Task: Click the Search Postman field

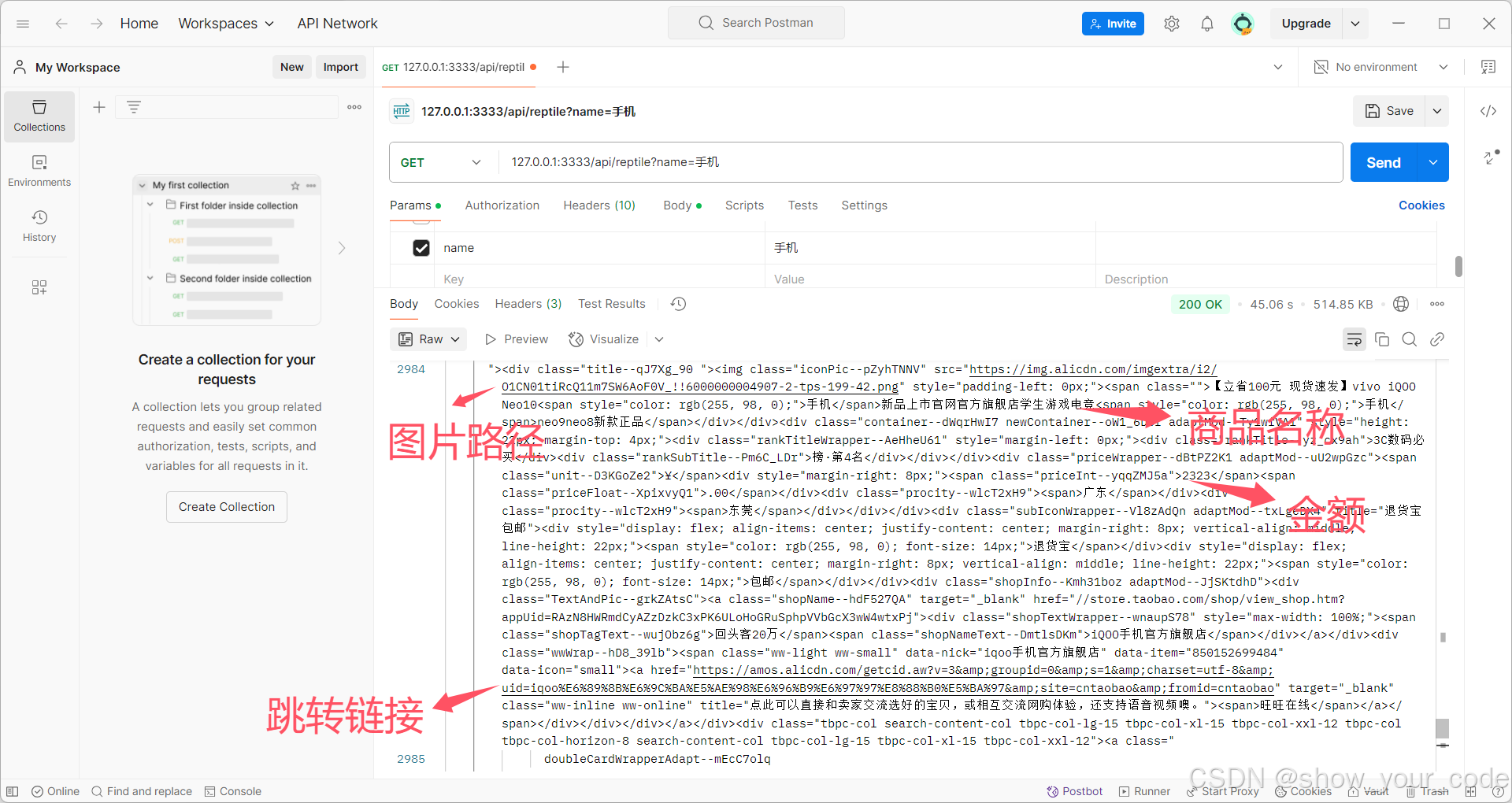Action: (756, 23)
